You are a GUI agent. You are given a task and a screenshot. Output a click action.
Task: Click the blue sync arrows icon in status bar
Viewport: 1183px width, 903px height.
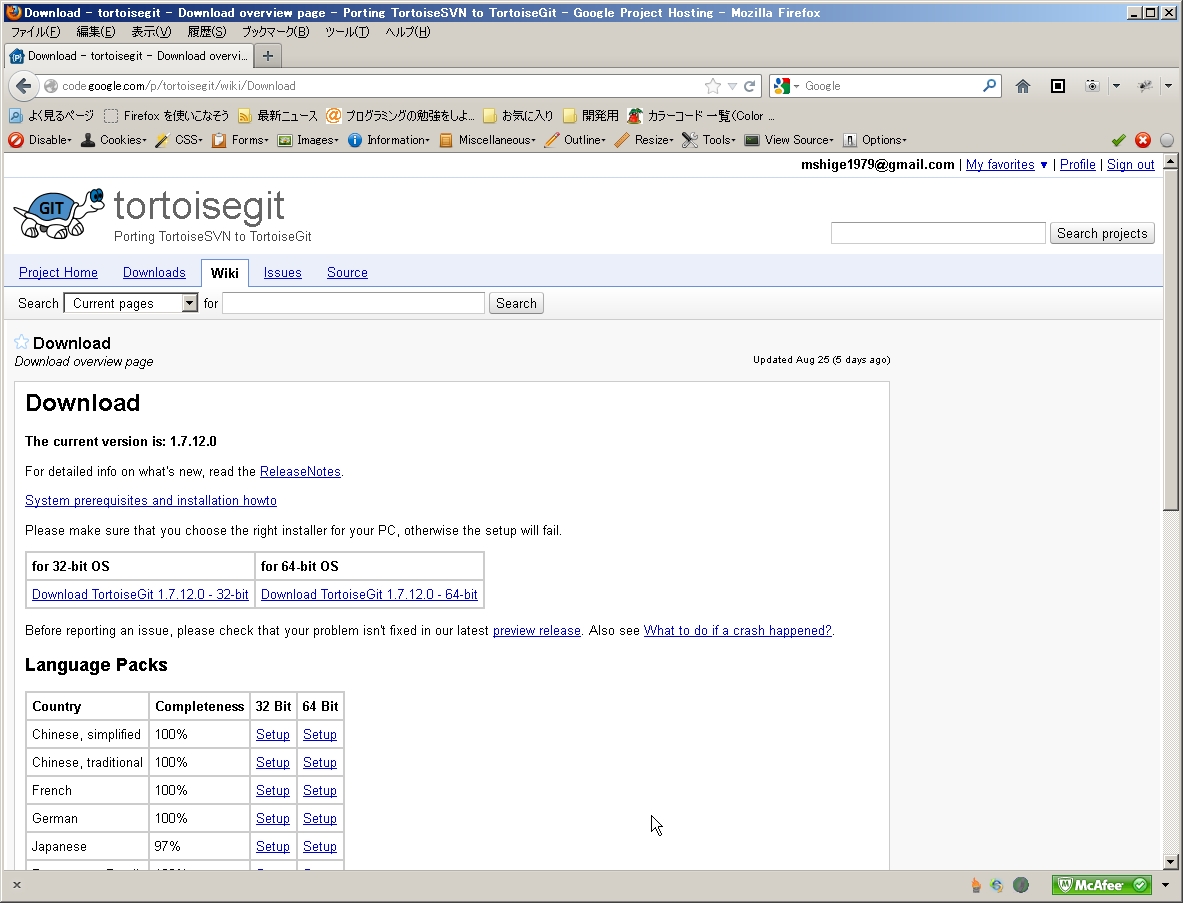[x=997, y=885]
